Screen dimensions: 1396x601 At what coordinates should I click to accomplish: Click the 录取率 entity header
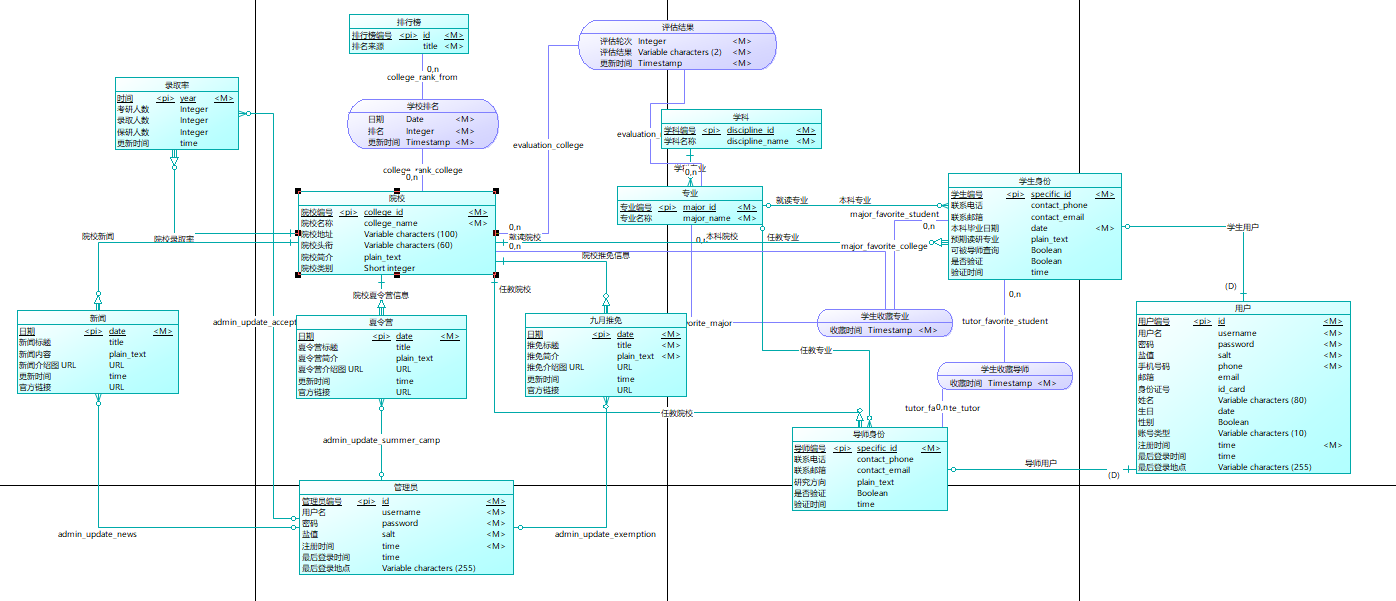click(x=177, y=85)
